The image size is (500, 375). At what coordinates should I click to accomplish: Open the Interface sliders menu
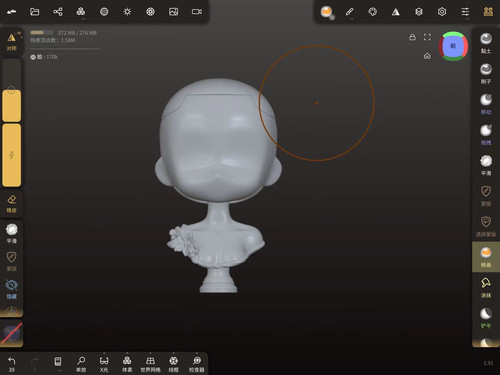[x=465, y=12]
